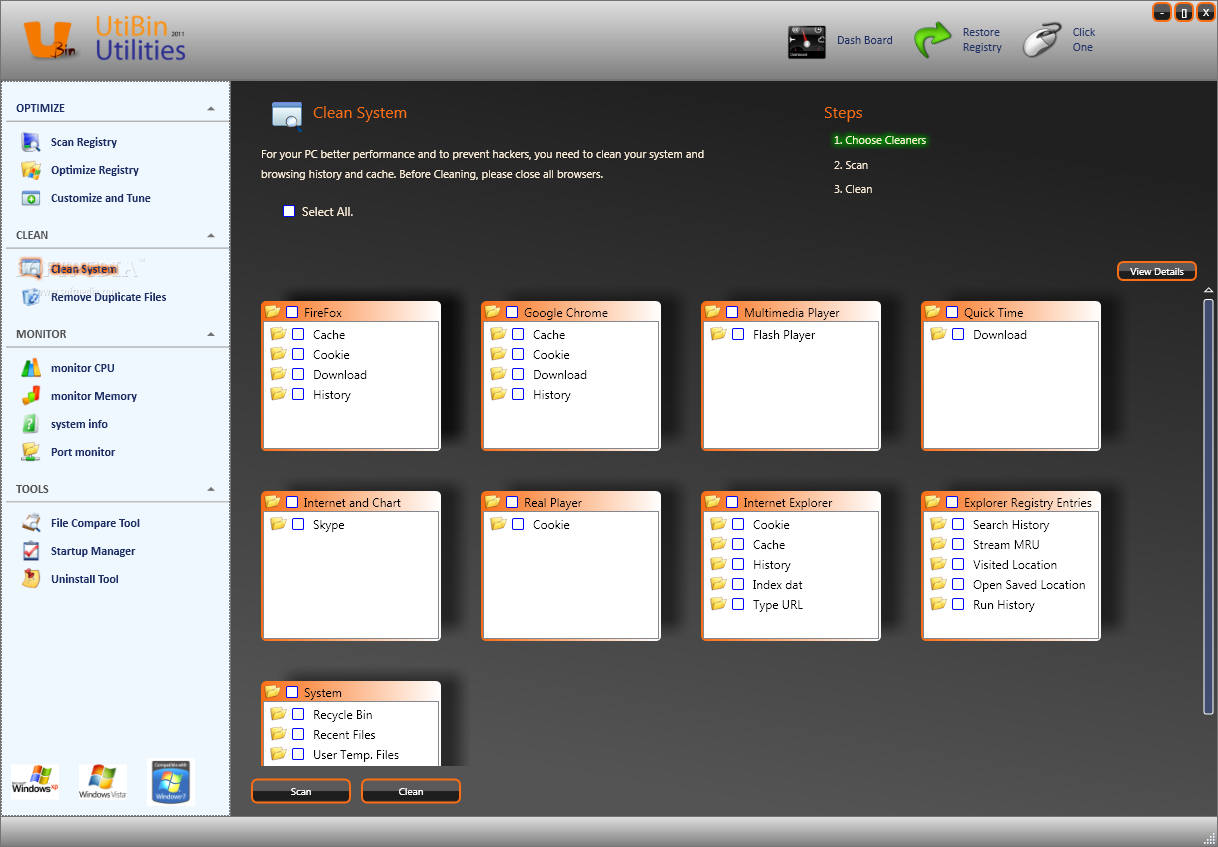The image size is (1218, 847).
Task: Click the monitor CPU chart icon
Action: [x=31, y=368]
